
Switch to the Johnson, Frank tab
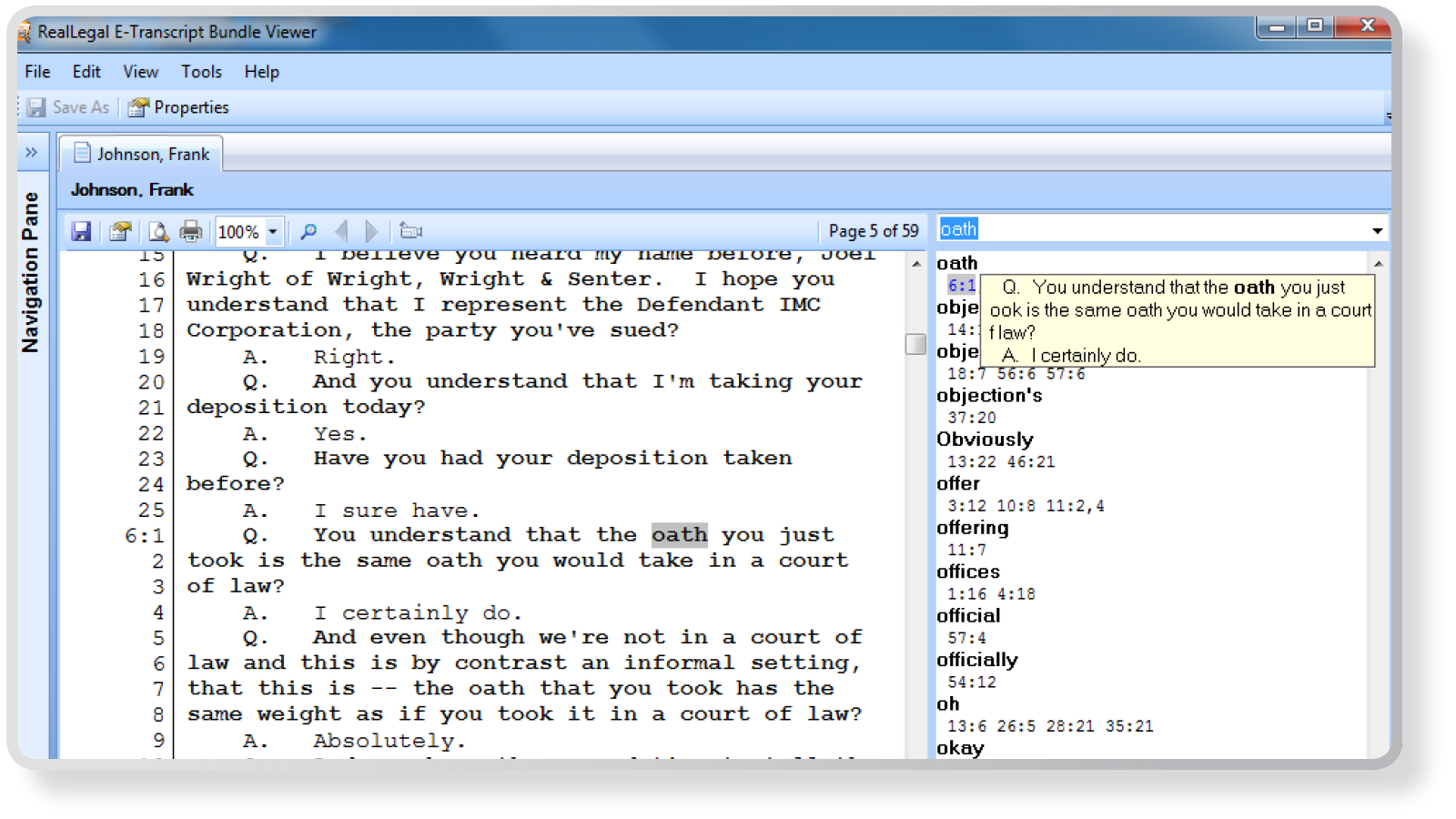coord(143,154)
